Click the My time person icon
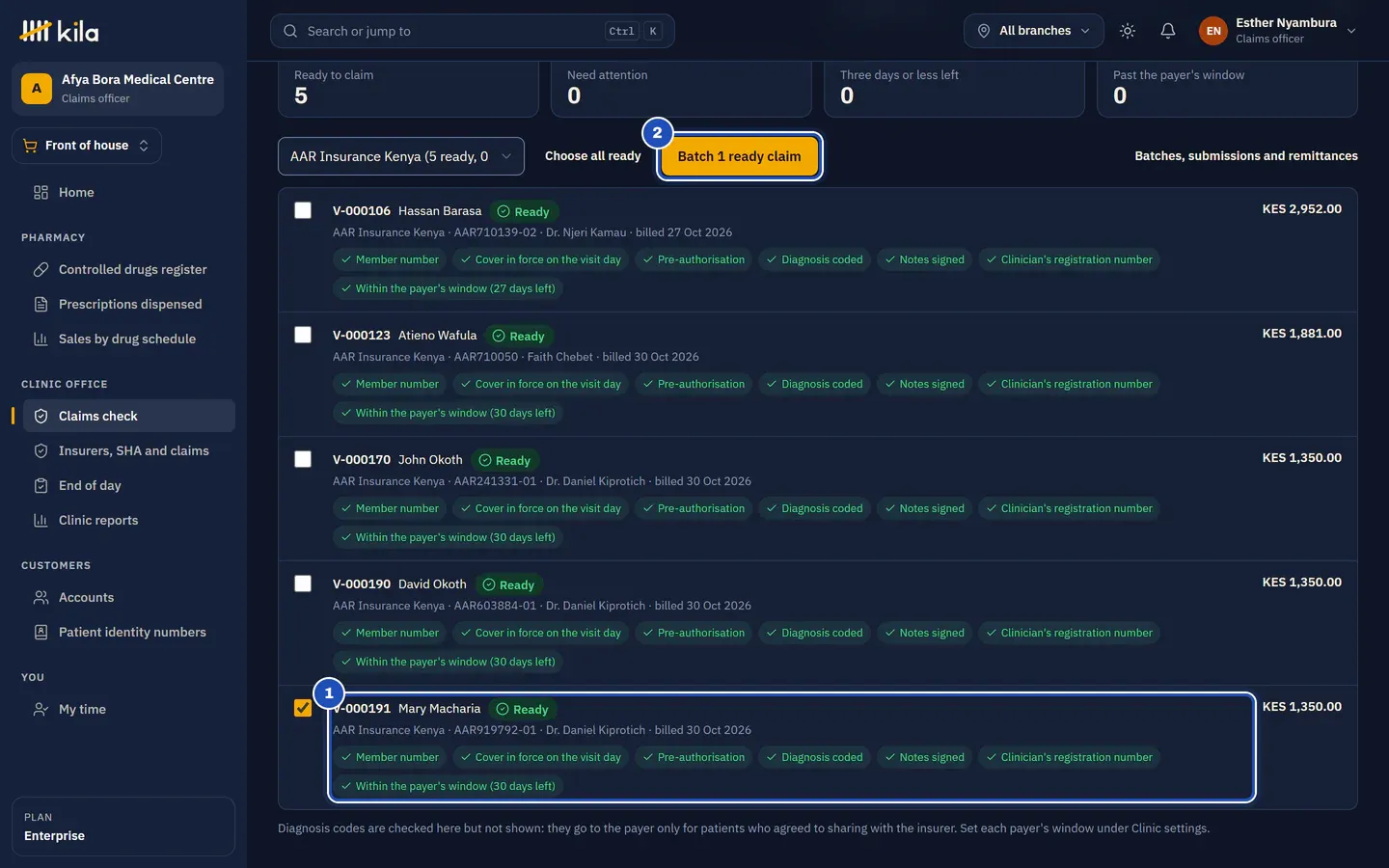The width and height of the screenshot is (1389, 868). (41, 709)
